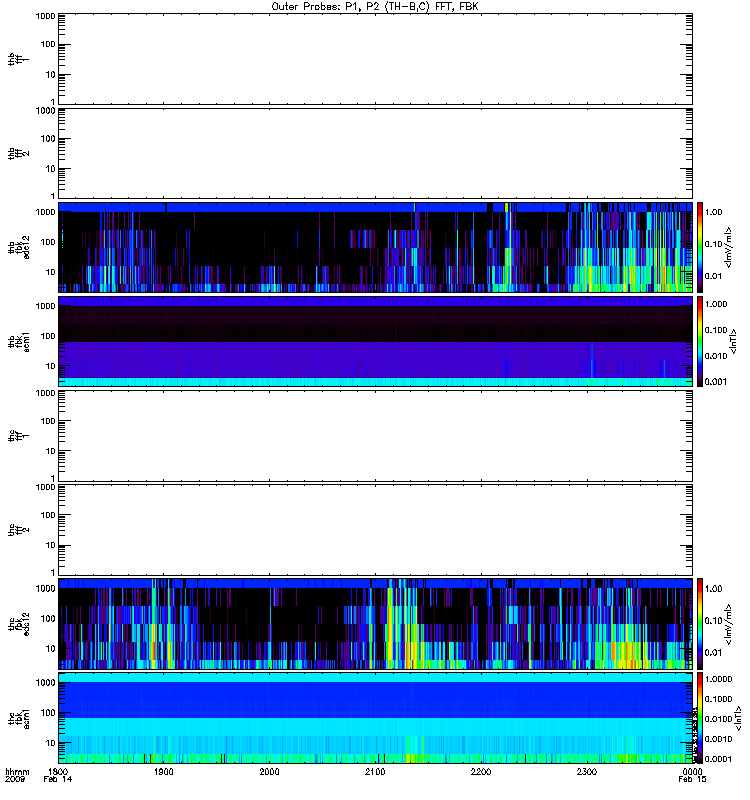Viewport: 750px width, 800px height.
Task: Click the <|mV/m|> unit label beside thc edc12
Action: 729,624
